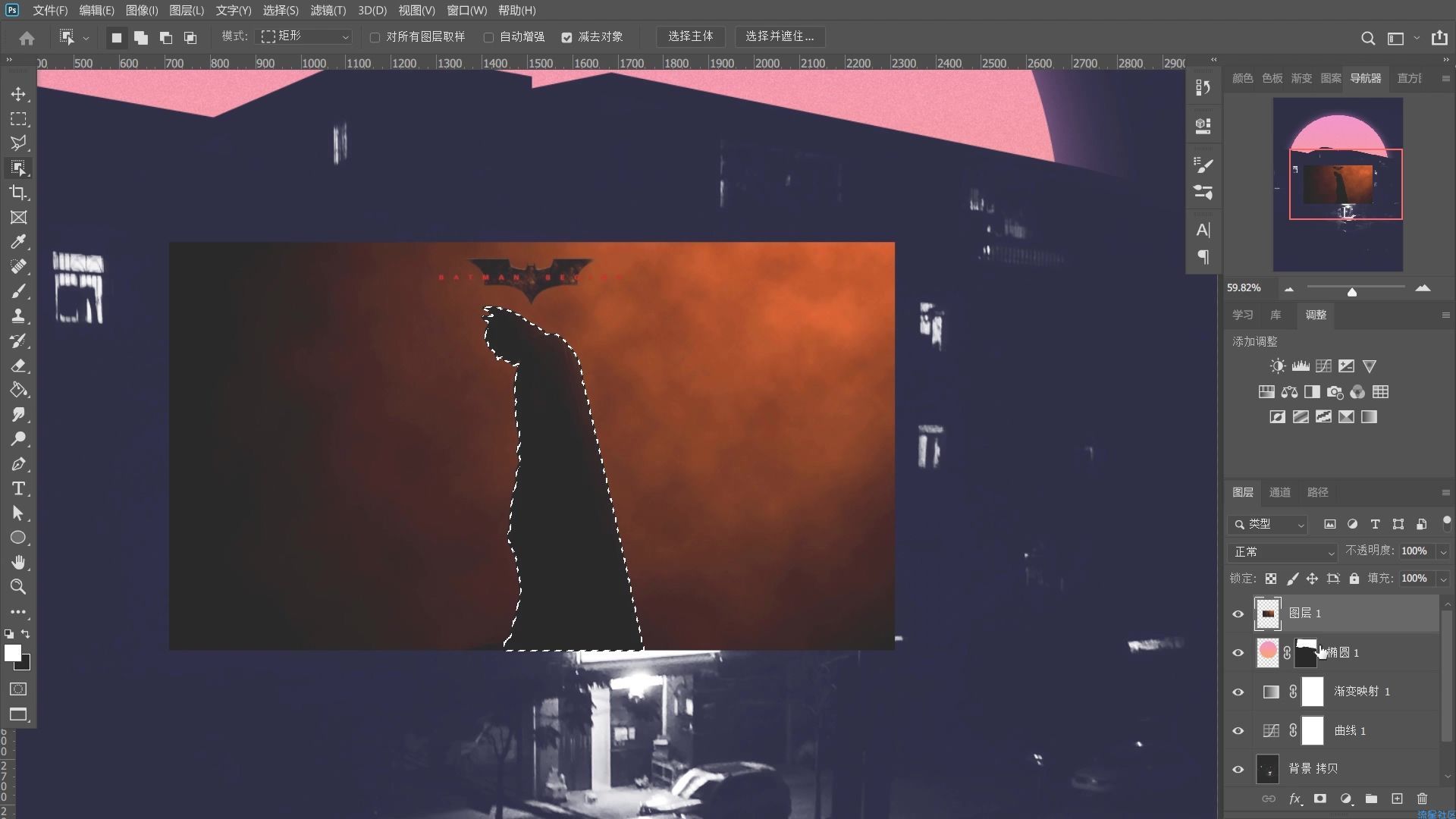Uncheck 减去对象 checkbox
Image resolution: width=1456 pixels, height=819 pixels.
click(x=566, y=37)
